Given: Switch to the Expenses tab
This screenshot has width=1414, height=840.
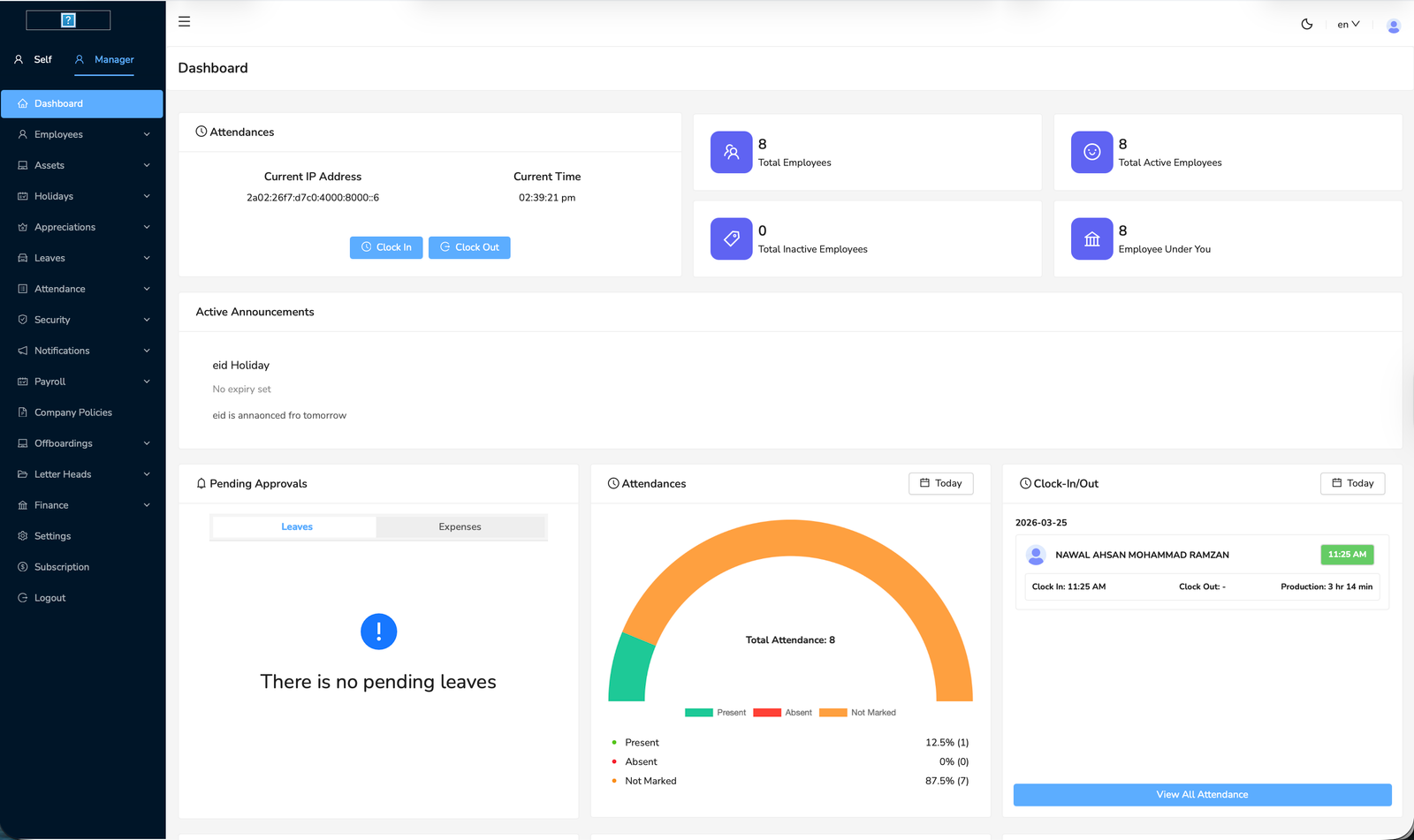Looking at the screenshot, I should pyautogui.click(x=460, y=526).
